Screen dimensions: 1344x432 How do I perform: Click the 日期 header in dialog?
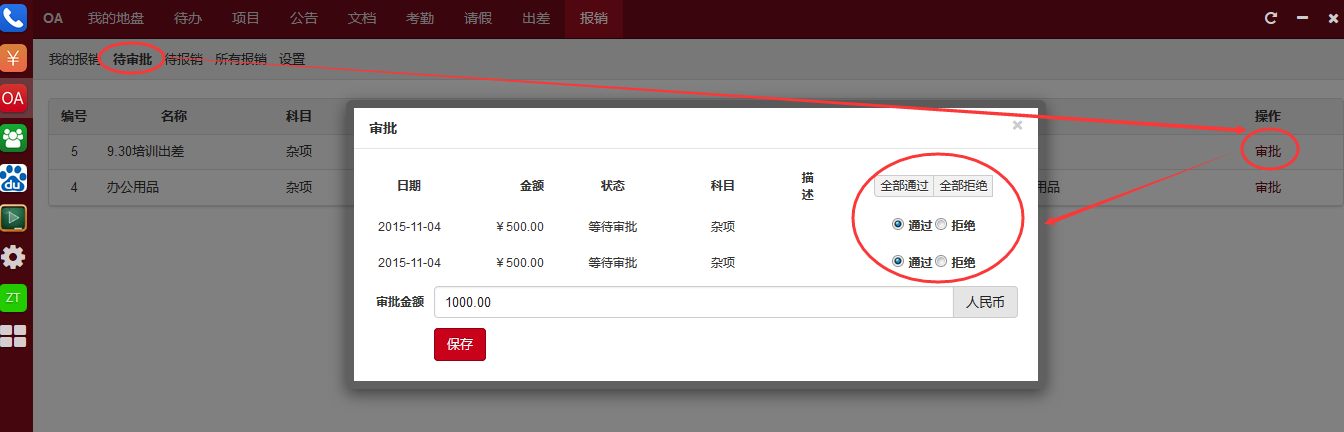[x=408, y=186]
